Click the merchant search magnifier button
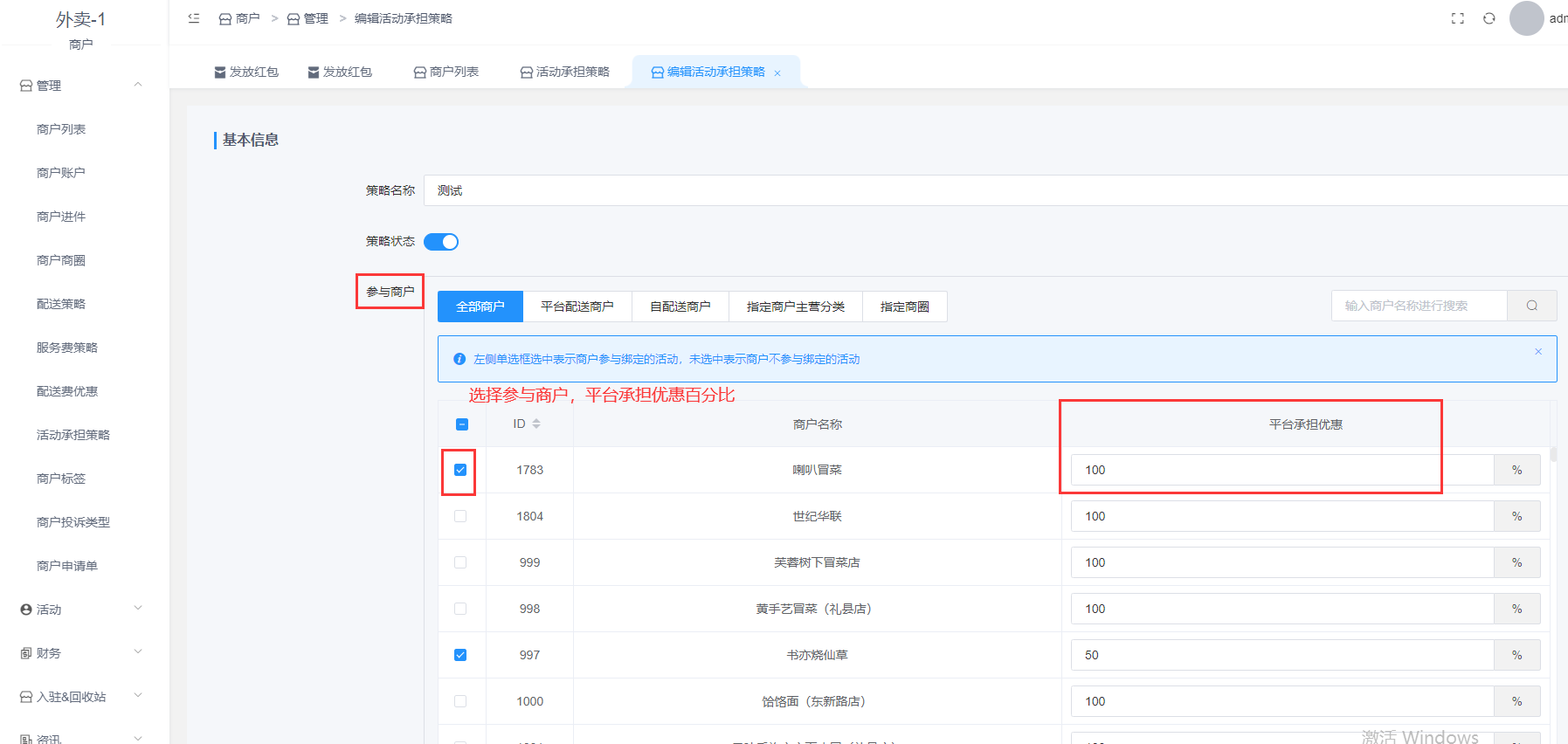Viewport: 1568px width, 744px height. click(x=1532, y=306)
